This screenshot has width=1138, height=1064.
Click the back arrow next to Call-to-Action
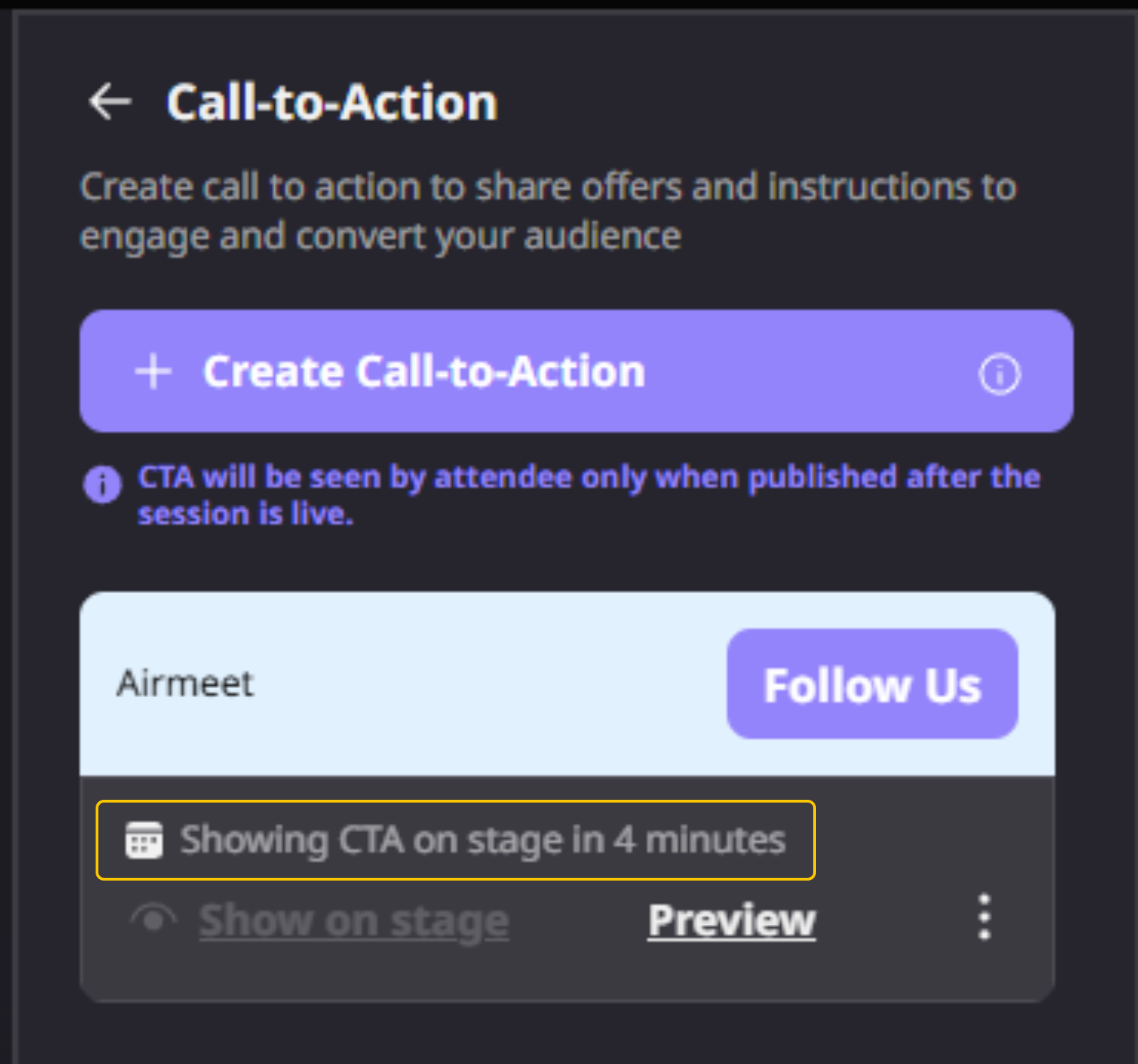[x=110, y=102]
